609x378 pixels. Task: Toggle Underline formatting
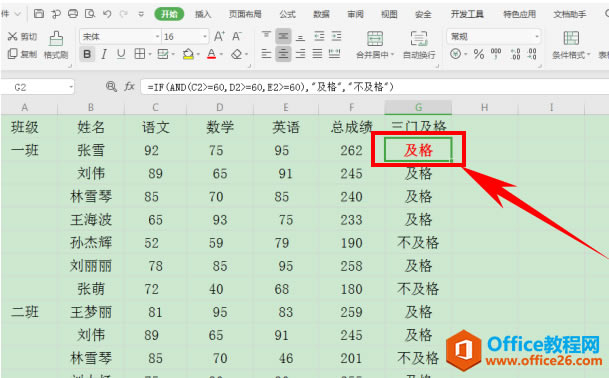(121, 54)
